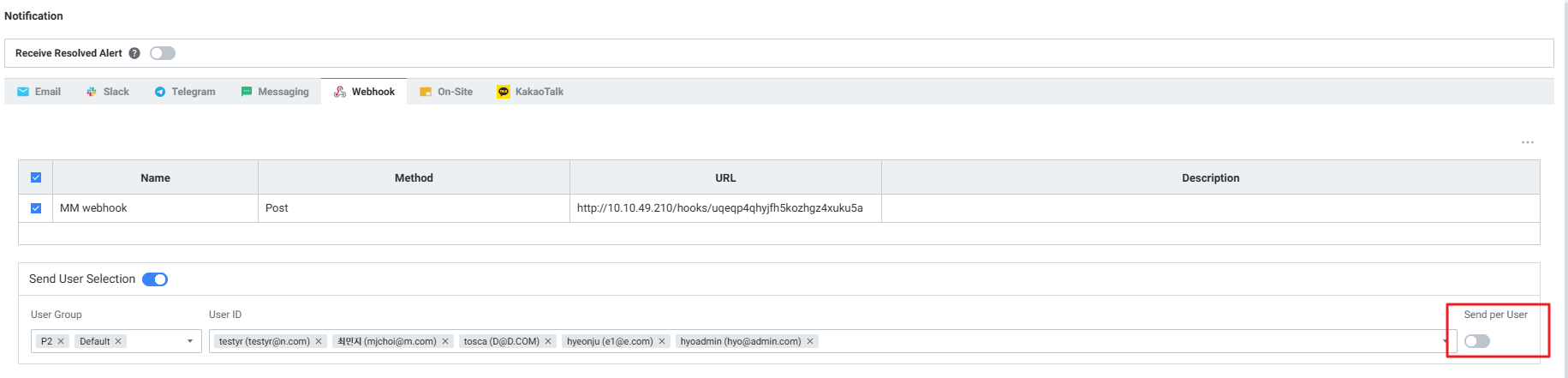Toggle the select-all checkbox in table header
This screenshot has width=1568, height=378.
coord(36,177)
